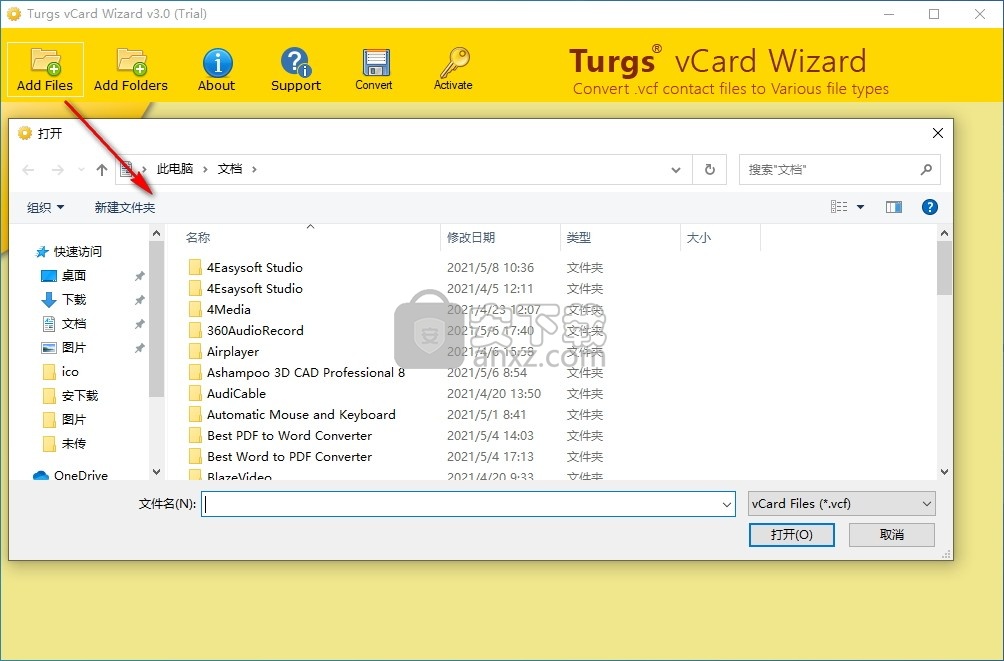Toggle the preview pane icon
The image size is (1004, 661).
[x=894, y=207]
